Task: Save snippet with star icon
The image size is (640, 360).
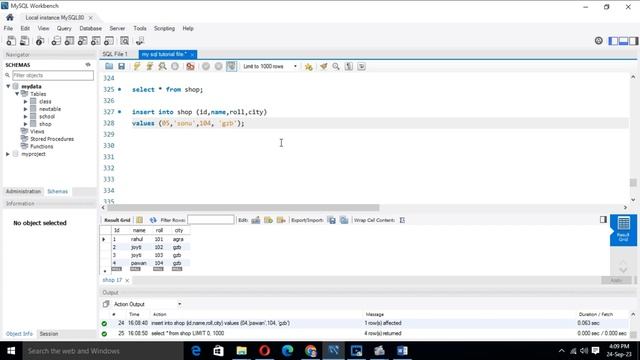Action: point(309,66)
